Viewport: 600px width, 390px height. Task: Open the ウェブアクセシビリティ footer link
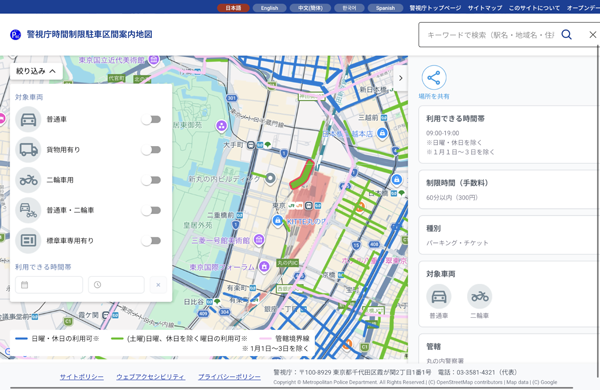coord(151,377)
